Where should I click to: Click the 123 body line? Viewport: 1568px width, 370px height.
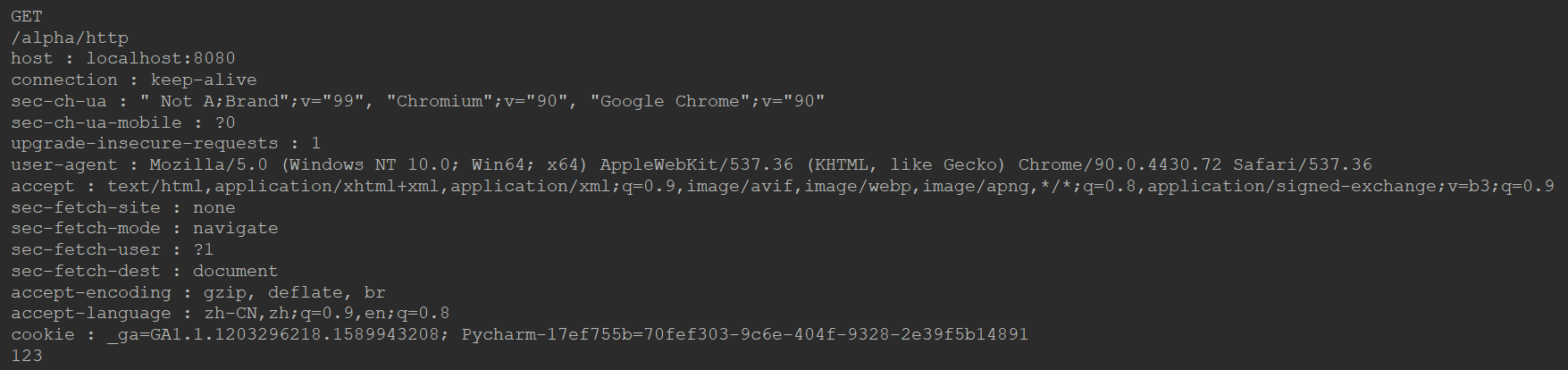coord(27,356)
